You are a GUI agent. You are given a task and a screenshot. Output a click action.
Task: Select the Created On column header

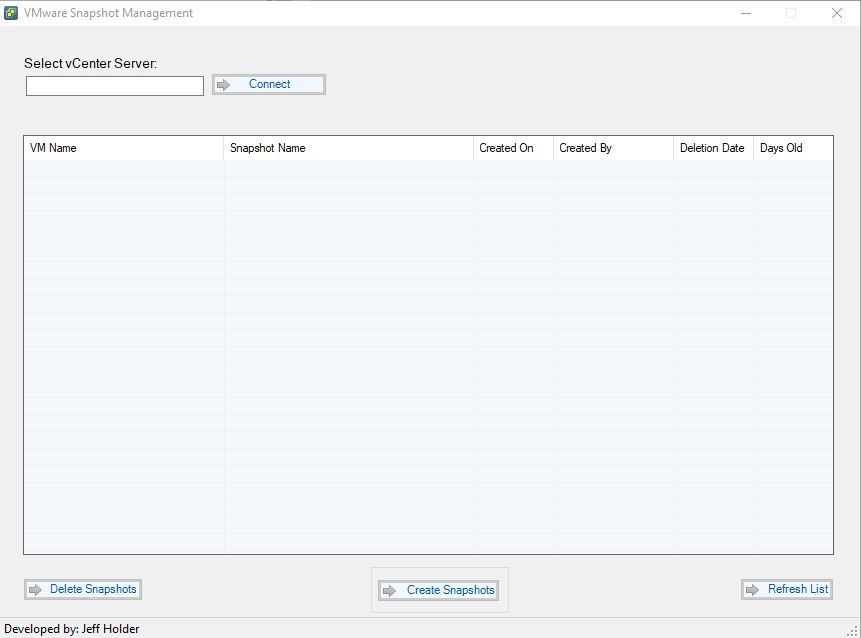coord(512,148)
